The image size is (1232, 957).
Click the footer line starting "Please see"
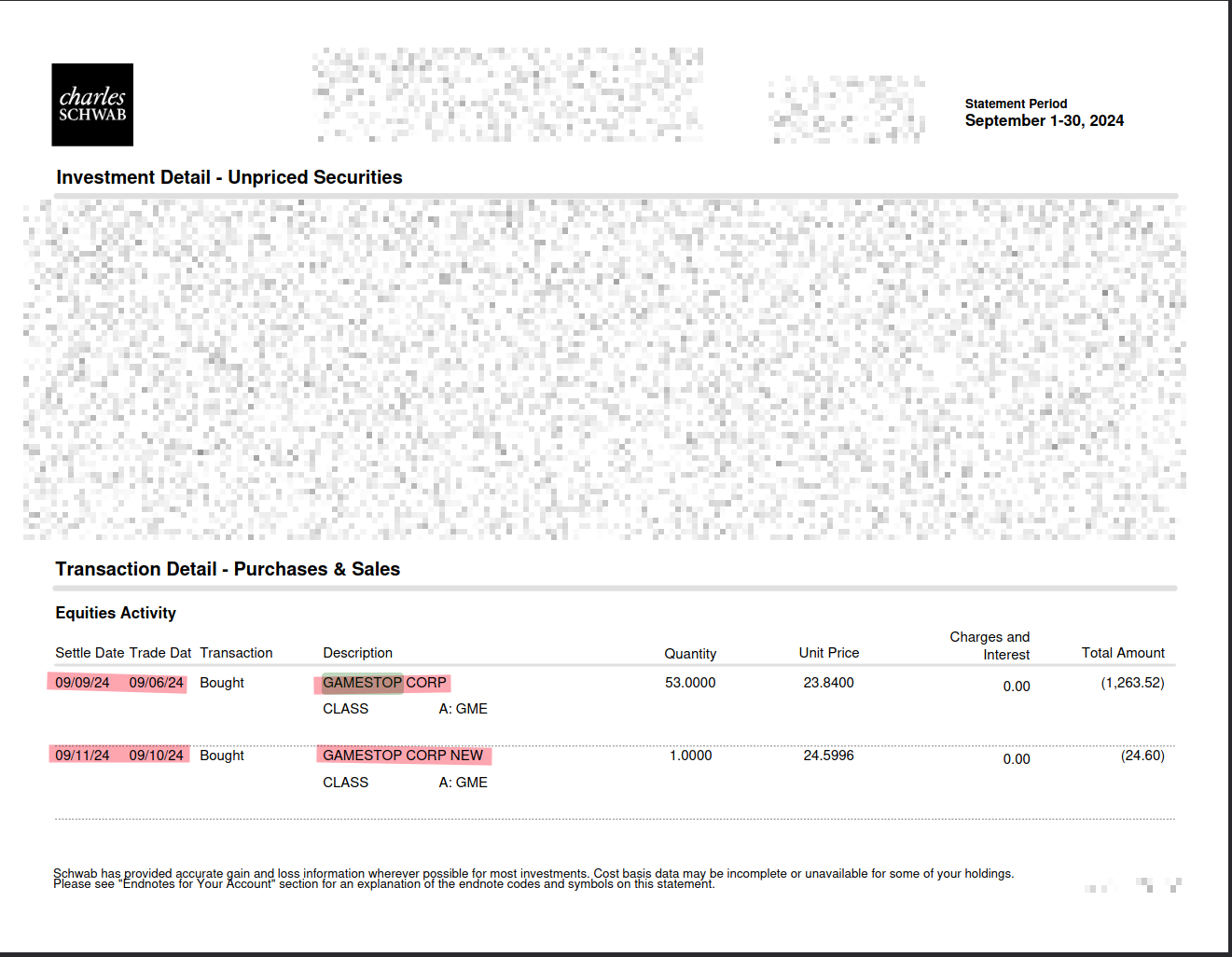[x=384, y=884]
